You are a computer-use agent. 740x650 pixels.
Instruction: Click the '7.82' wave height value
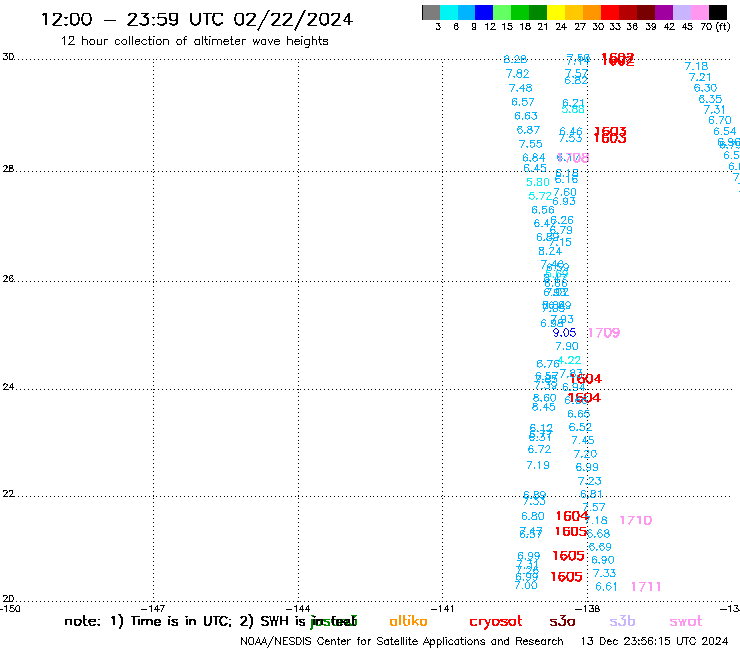(517, 74)
